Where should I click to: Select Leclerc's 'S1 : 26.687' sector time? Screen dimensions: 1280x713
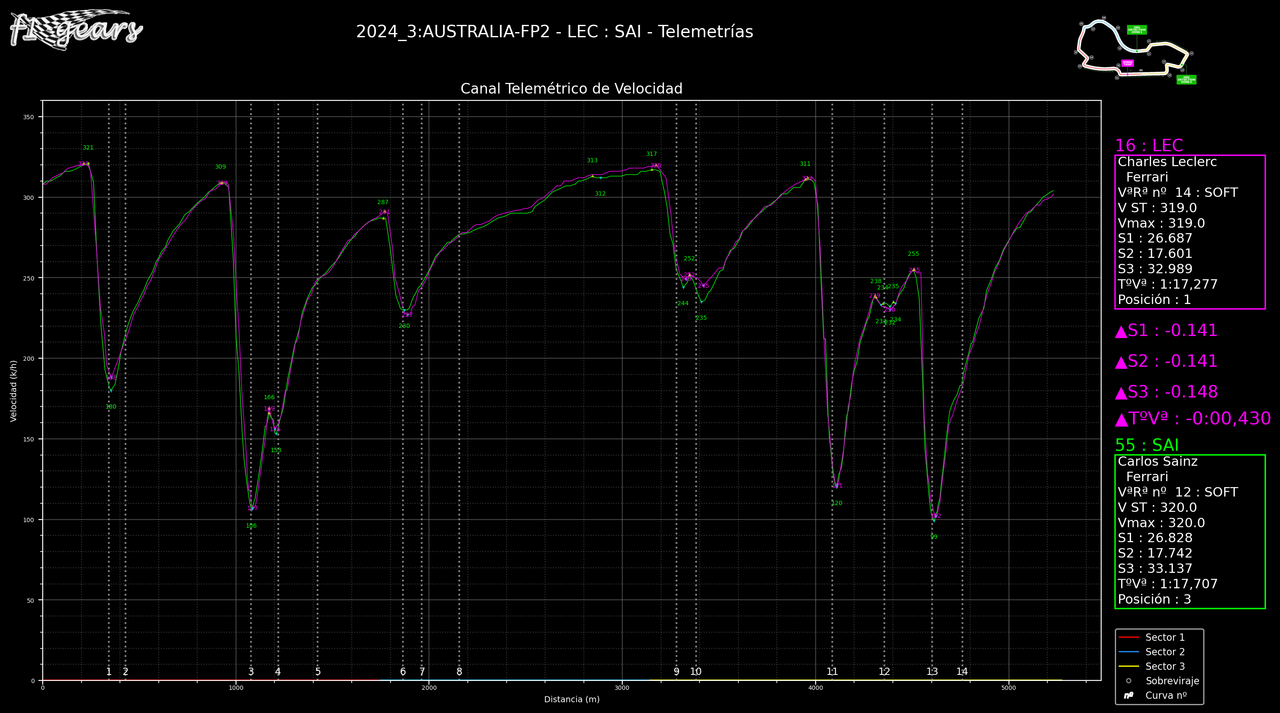(1155, 239)
